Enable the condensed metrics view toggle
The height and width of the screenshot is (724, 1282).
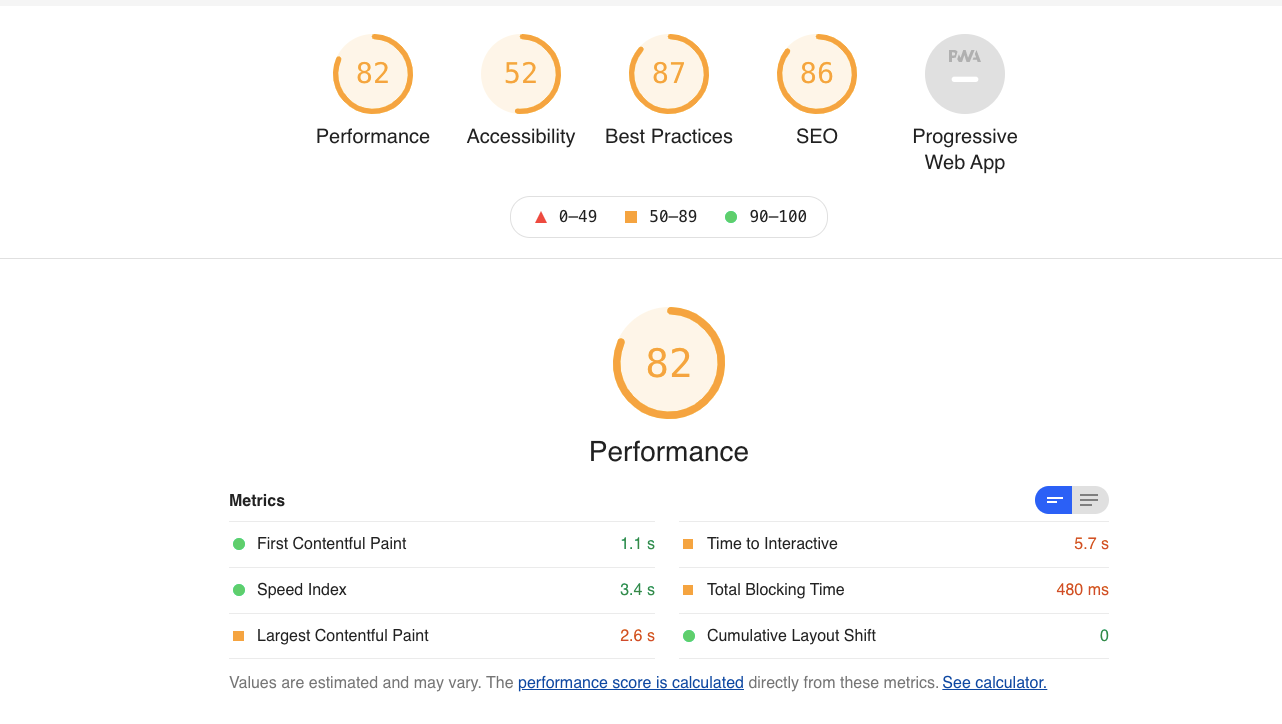(1053, 500)
